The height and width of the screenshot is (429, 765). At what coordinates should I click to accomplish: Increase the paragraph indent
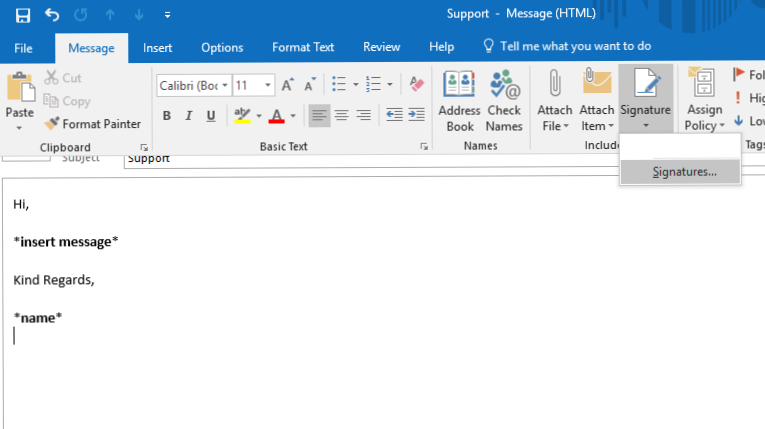pyautogui.click(x=417, y=116)
